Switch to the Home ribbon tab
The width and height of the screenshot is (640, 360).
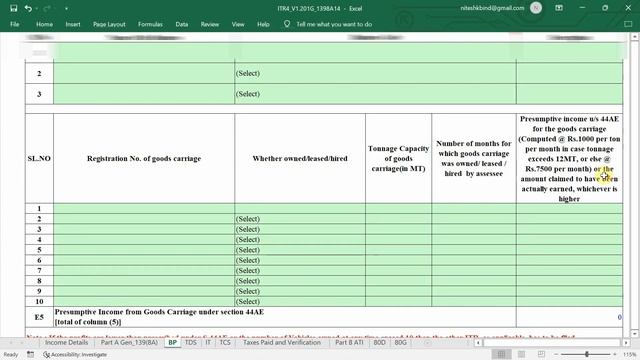[44, 24]
